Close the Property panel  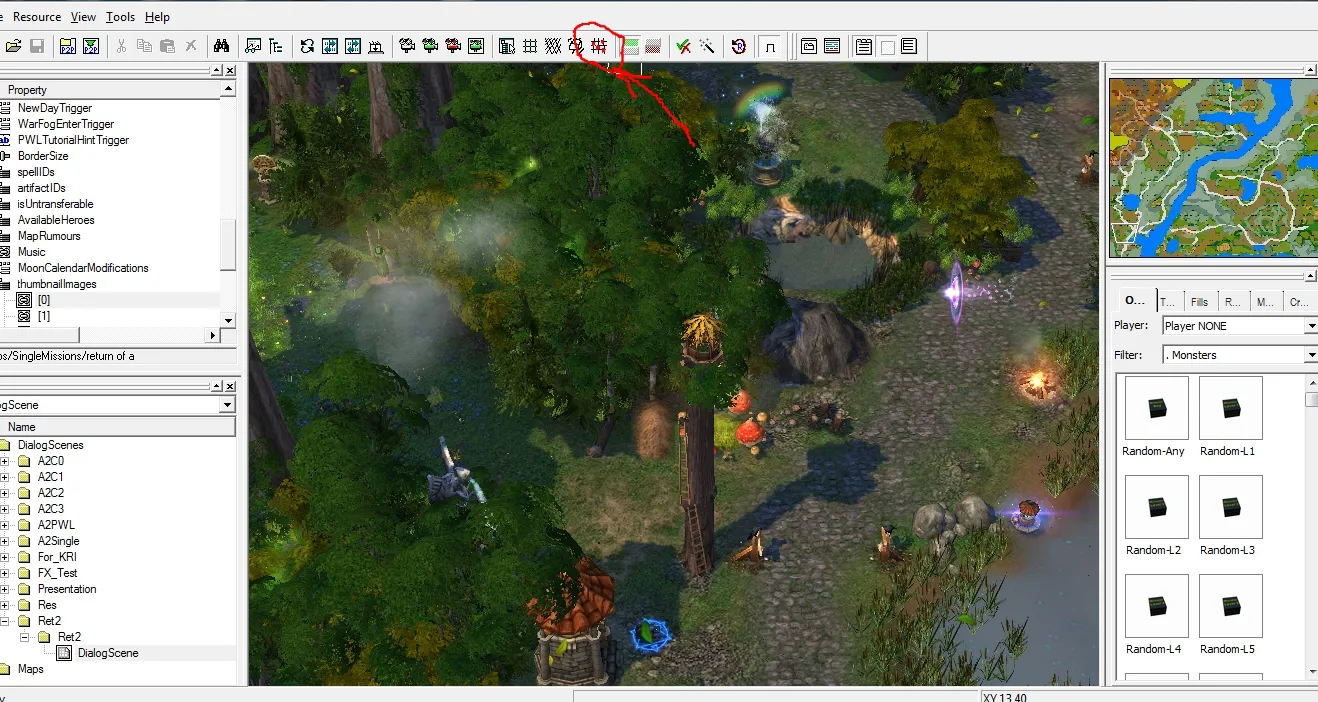coord(230,70)
